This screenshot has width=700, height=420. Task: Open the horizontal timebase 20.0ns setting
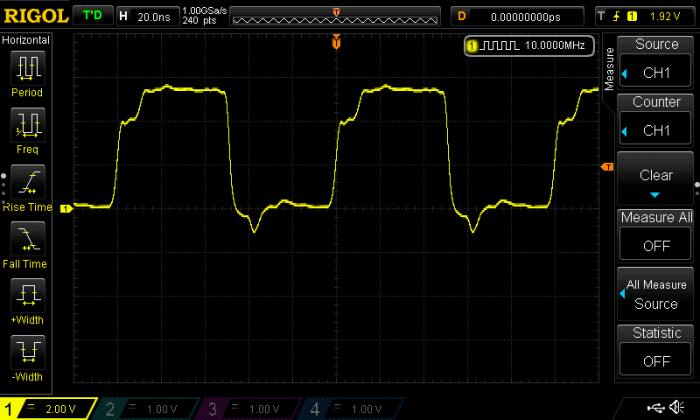click(148, 17)
